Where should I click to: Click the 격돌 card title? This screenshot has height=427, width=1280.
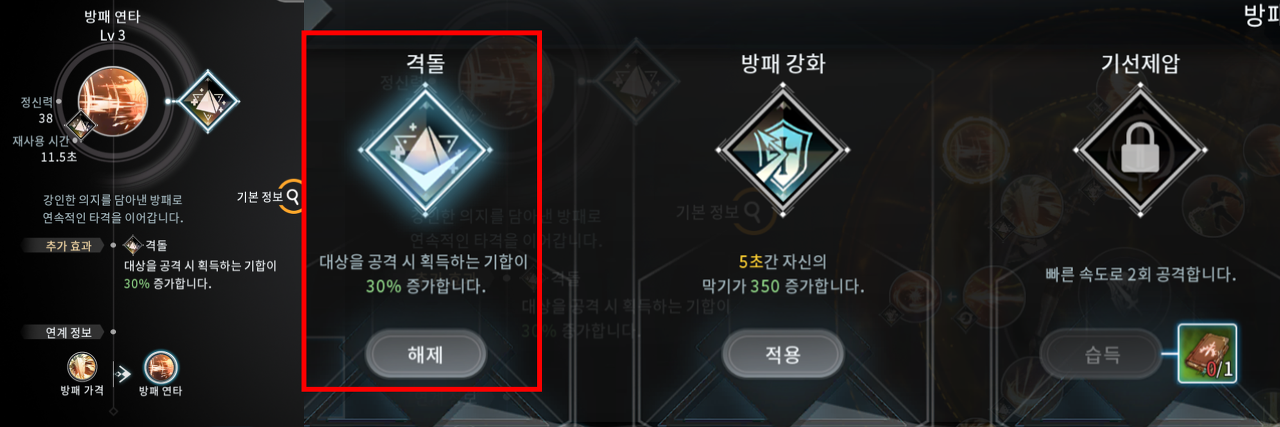coord(423,61)
